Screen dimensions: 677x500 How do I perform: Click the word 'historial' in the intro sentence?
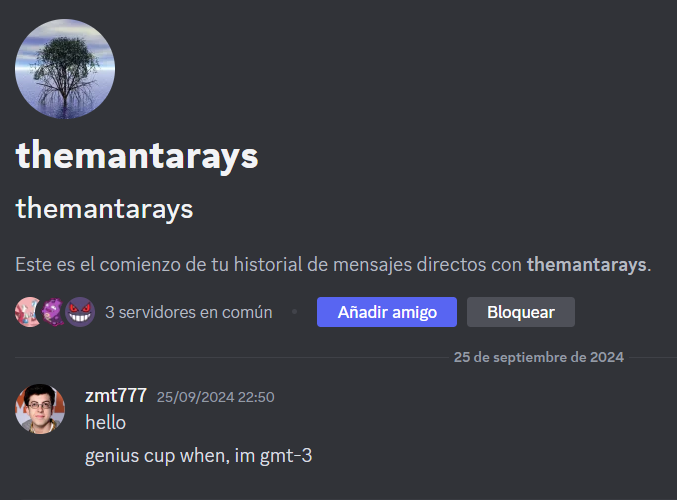pos(268,265)
